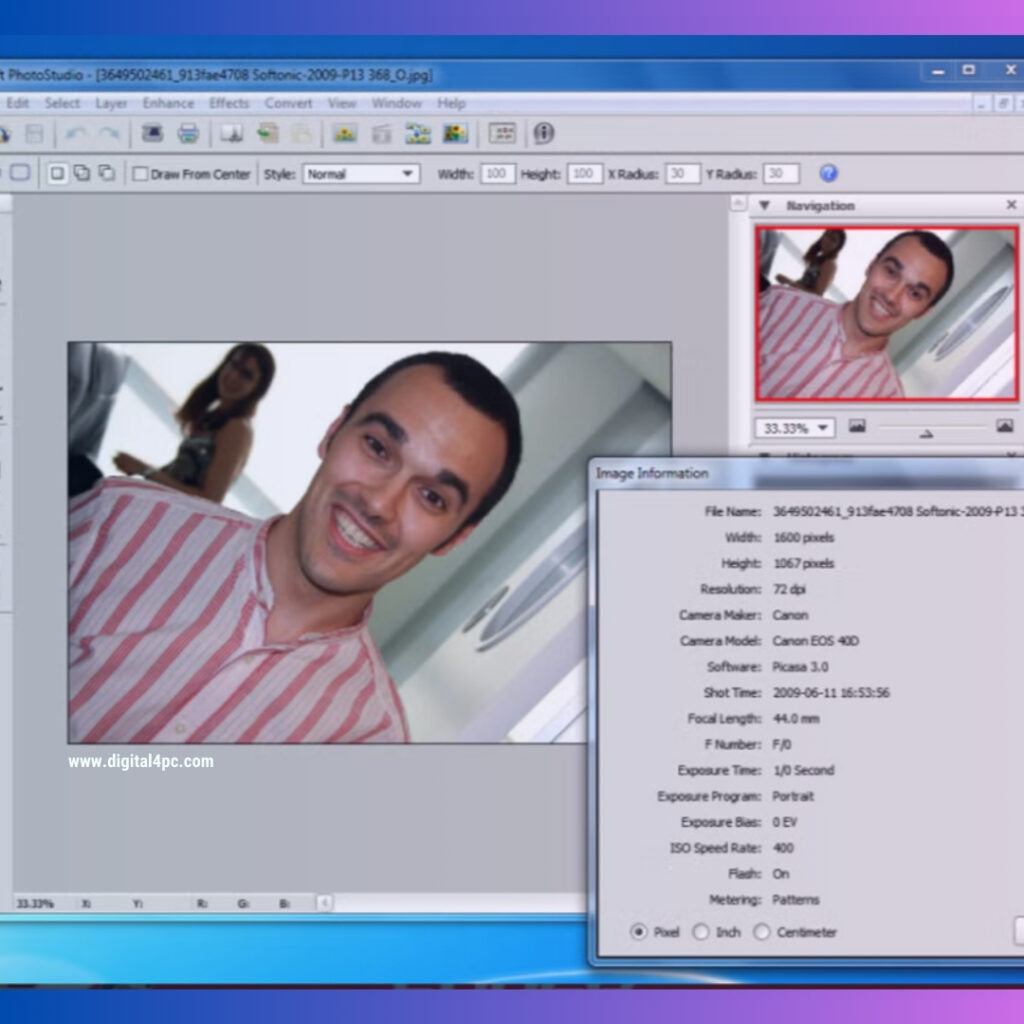Open the Layer menu
Image resolution: width=1024 pixels, height=1024 pixels.
(111, 103)
